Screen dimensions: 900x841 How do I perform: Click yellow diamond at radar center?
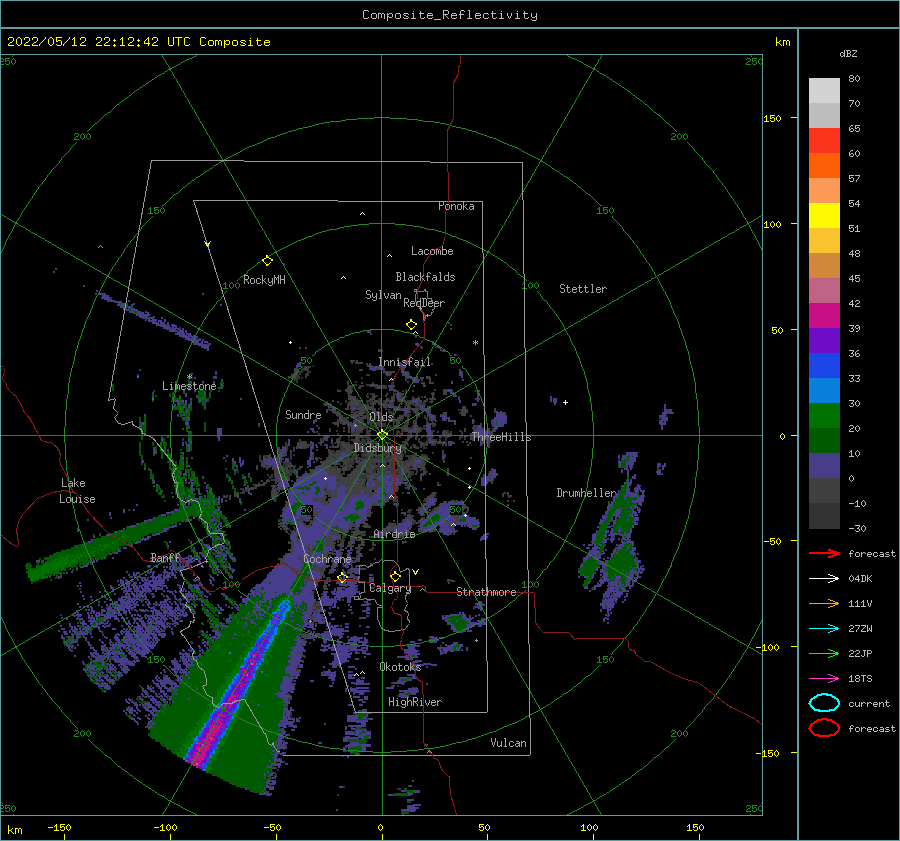(382, 435)
